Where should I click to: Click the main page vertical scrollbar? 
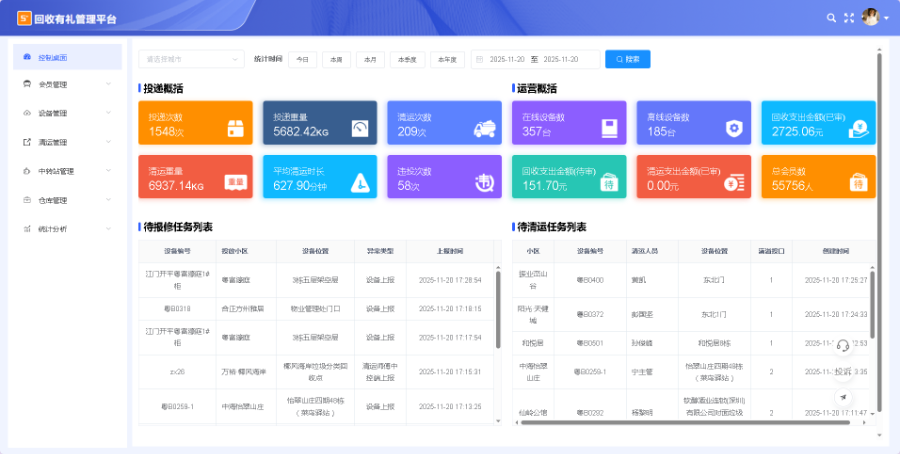[x=879, y=232]
